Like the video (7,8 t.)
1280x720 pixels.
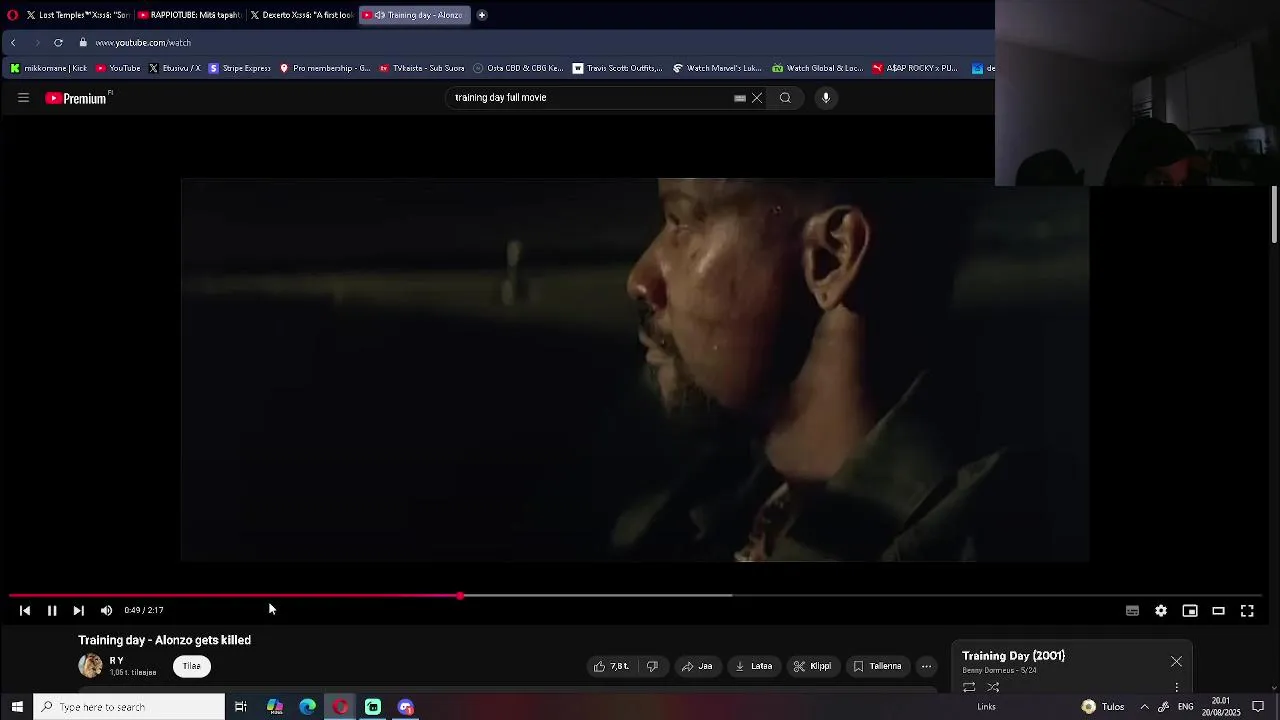point(611,666)
